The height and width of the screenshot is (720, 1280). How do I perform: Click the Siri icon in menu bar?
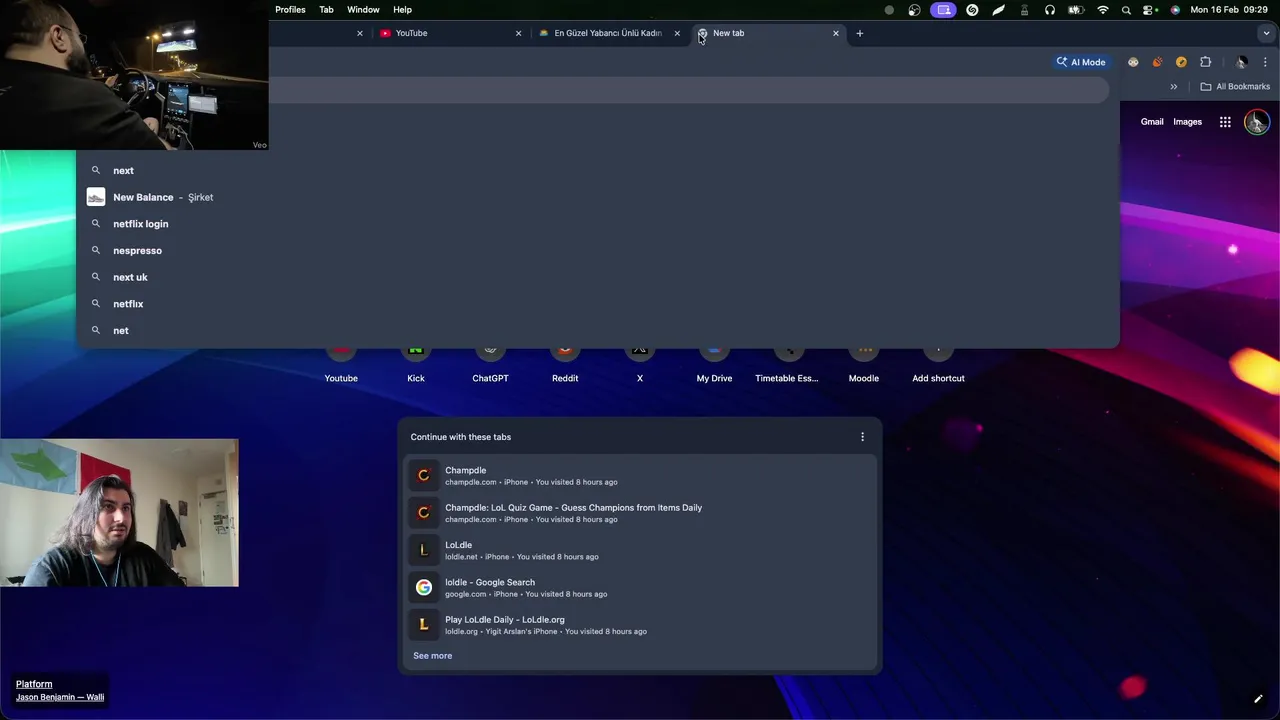[x=1175, y=9]
